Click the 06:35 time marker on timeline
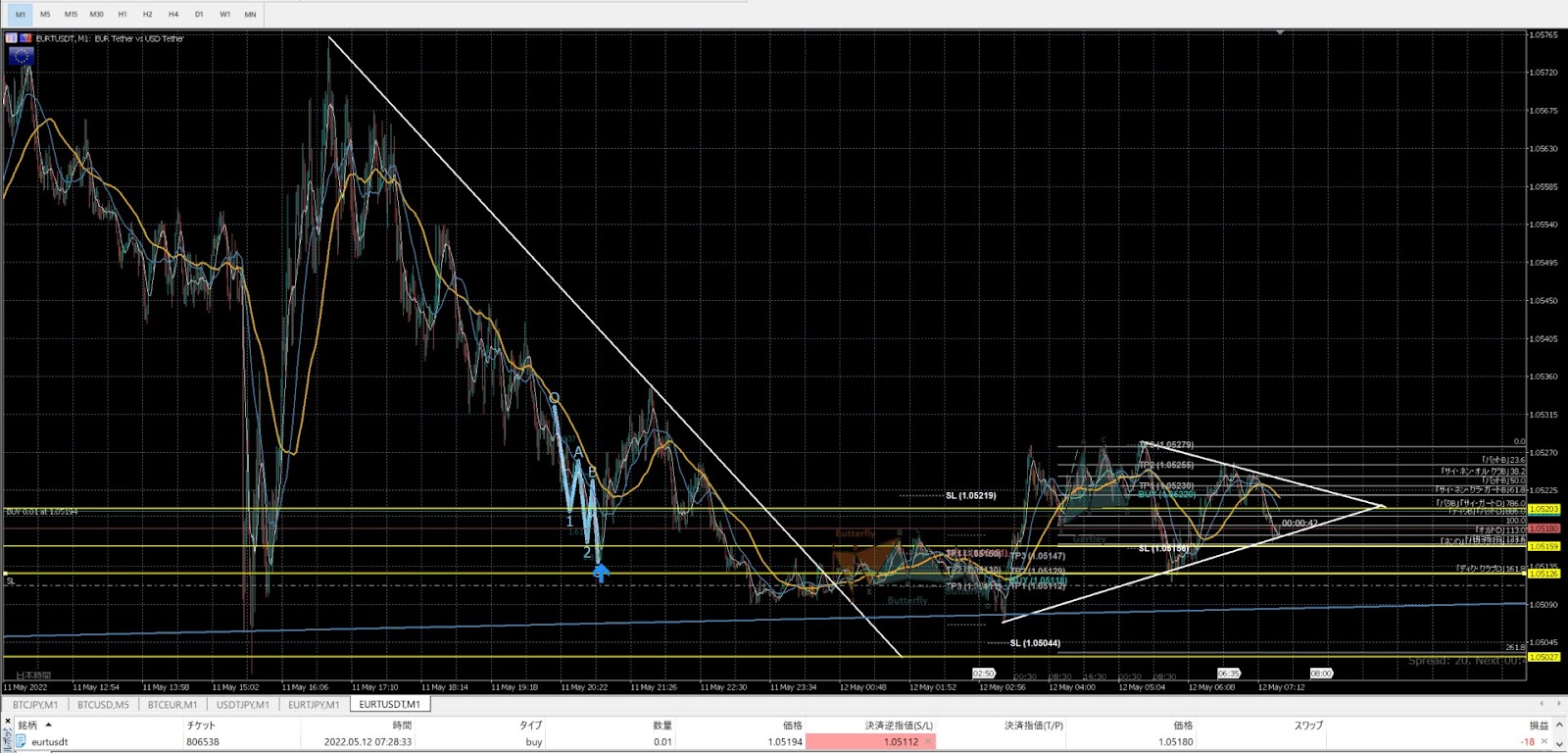 [1228, 674]
